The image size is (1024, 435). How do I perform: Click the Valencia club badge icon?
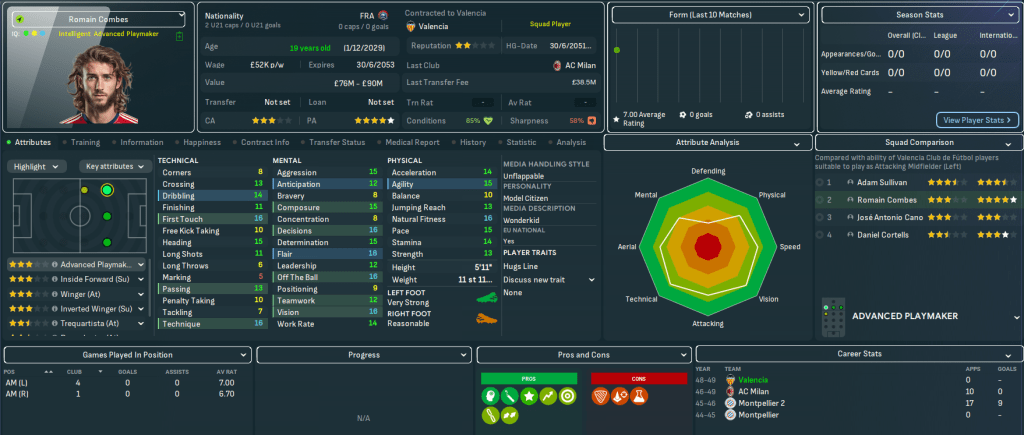pyautogui.click(x=411, y=27)
